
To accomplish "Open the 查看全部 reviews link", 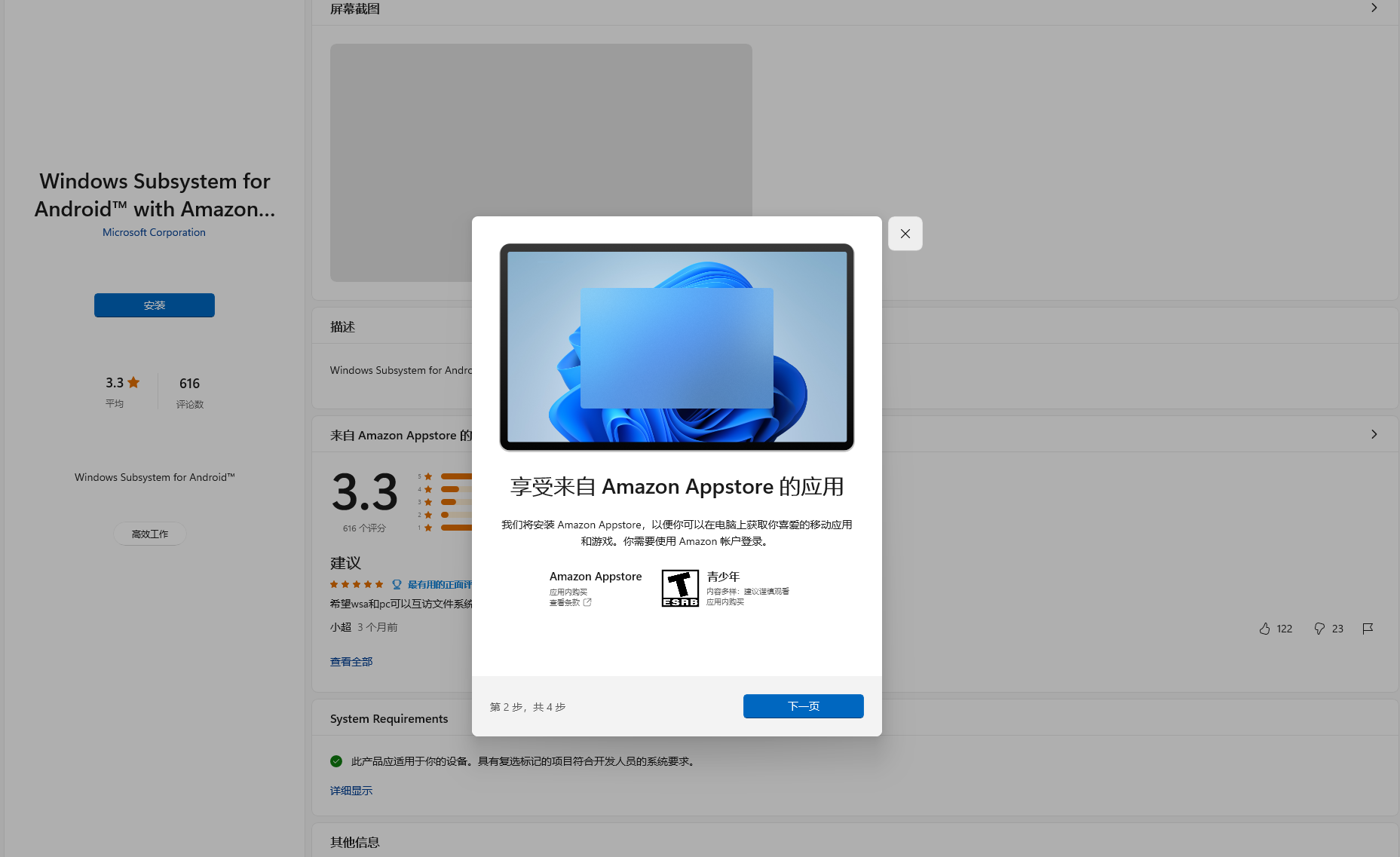I will tap(351, 662).
